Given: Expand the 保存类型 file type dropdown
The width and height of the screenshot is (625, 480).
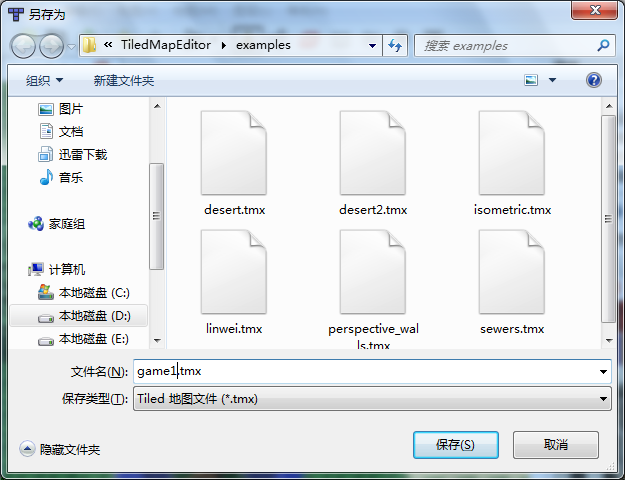Looking at the screenshot, I should coord(603,399).
